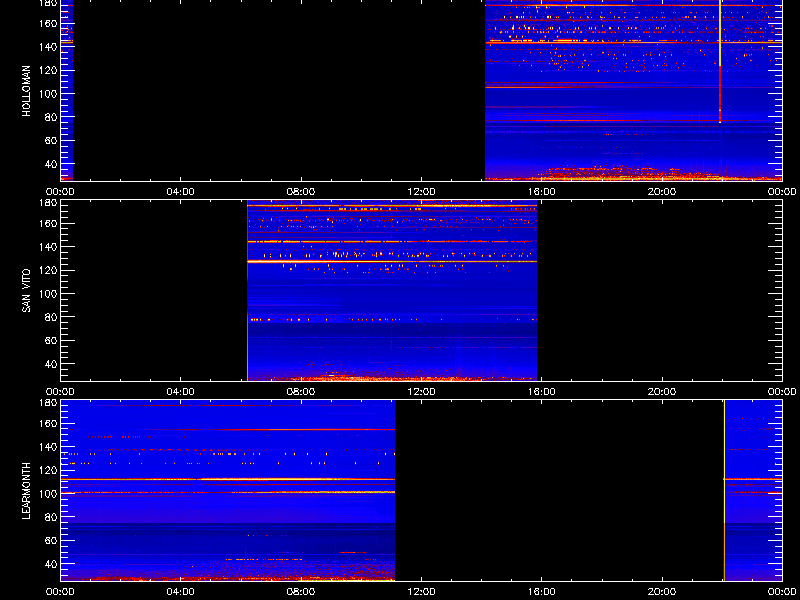Click the 100 frequency label on Learmonth axis

(x=49, y=494)
